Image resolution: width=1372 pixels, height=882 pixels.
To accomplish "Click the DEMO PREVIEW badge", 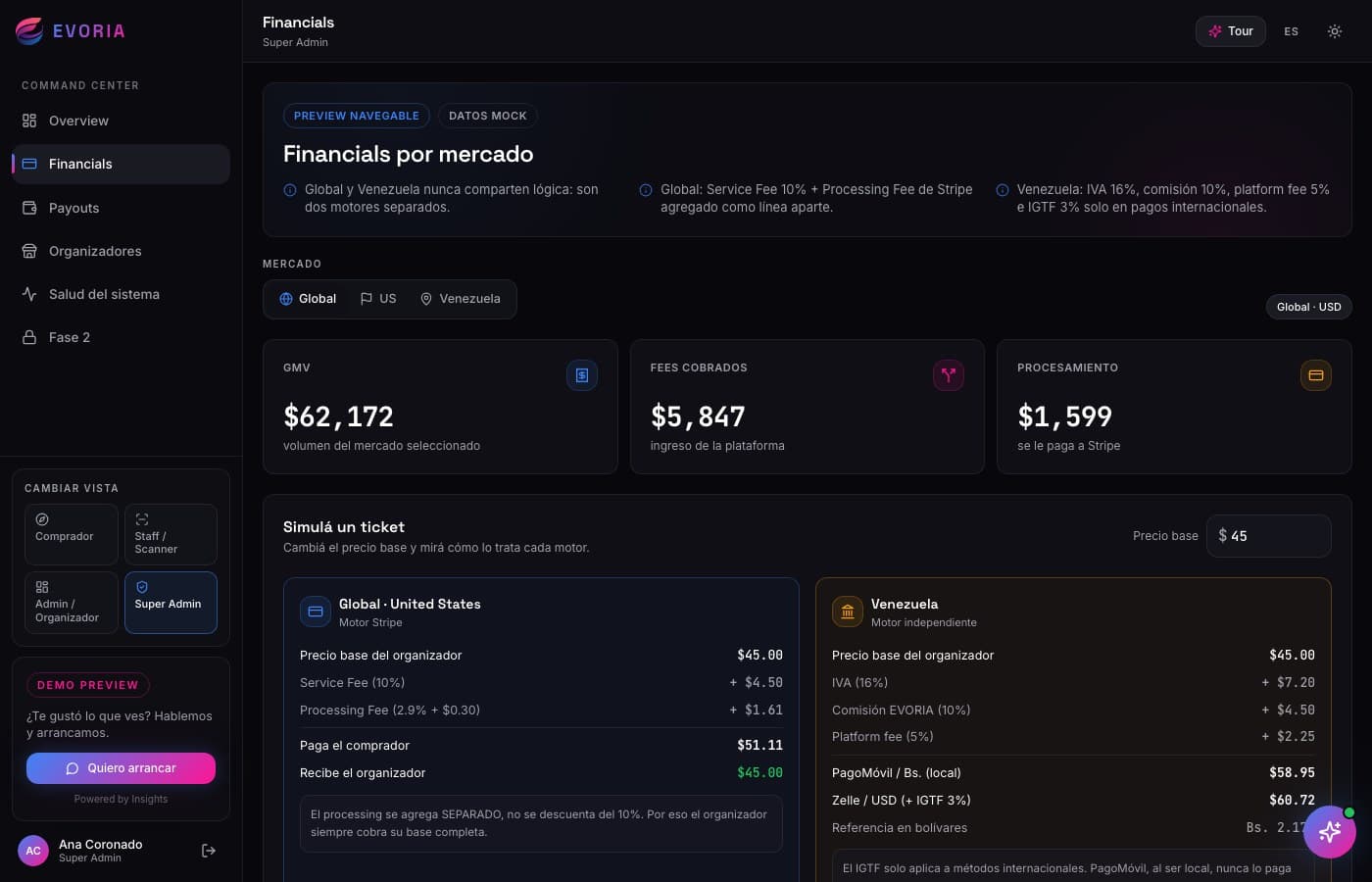I will pos(88,685).
